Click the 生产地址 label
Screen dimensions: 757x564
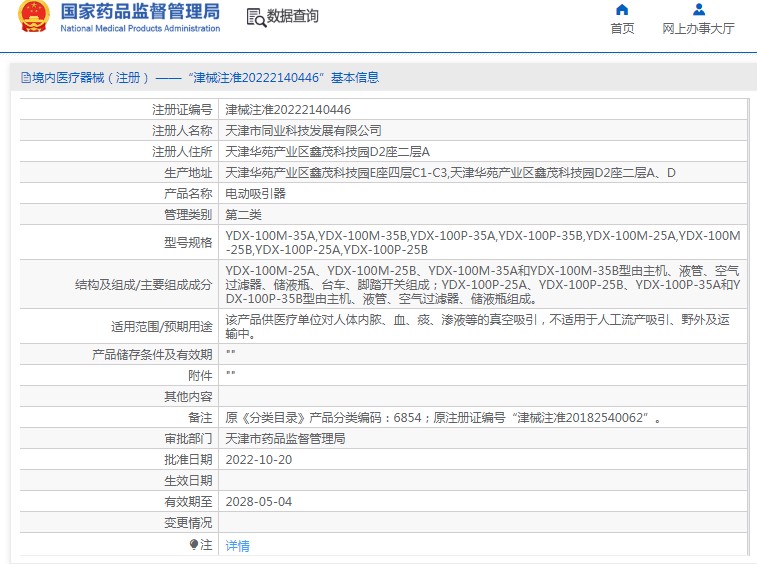(x=188, y=173)
